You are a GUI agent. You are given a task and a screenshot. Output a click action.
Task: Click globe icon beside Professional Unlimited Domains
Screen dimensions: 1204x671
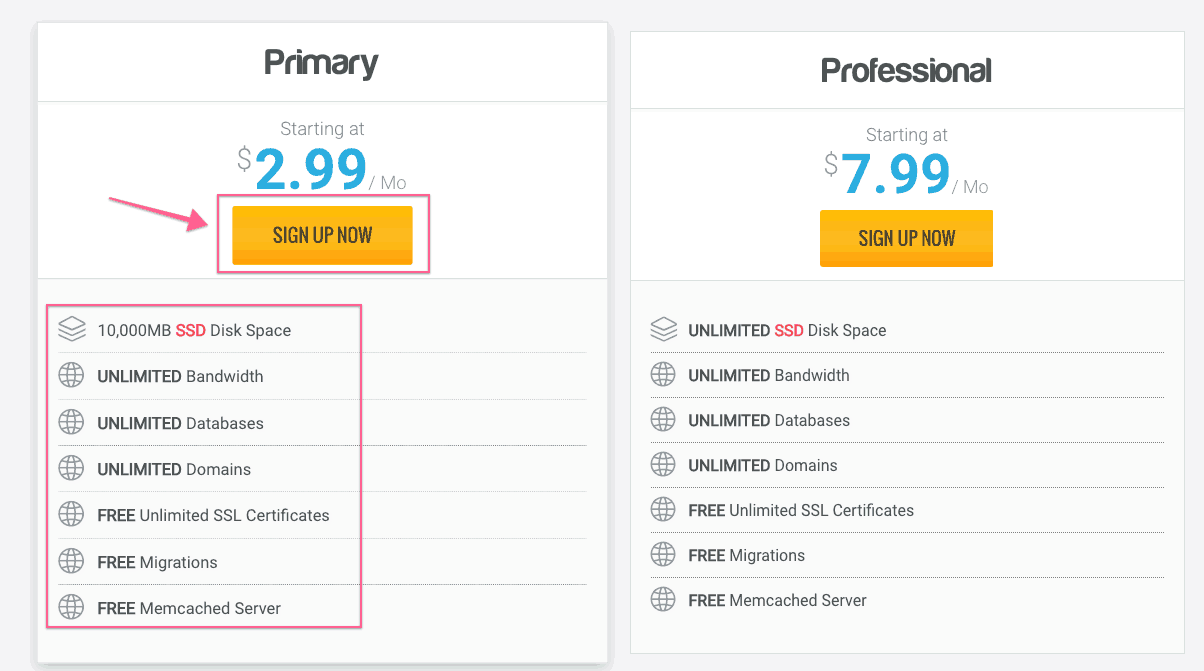coord(663,465)
